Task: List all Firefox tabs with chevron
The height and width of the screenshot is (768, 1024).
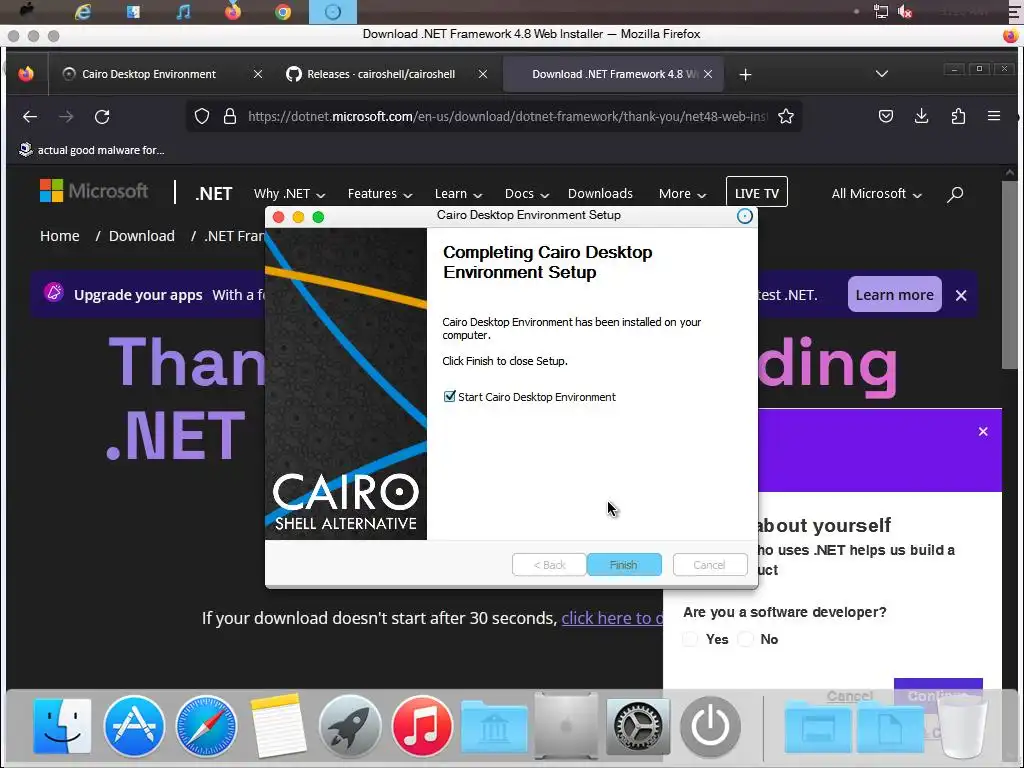Action: (882, 74)
